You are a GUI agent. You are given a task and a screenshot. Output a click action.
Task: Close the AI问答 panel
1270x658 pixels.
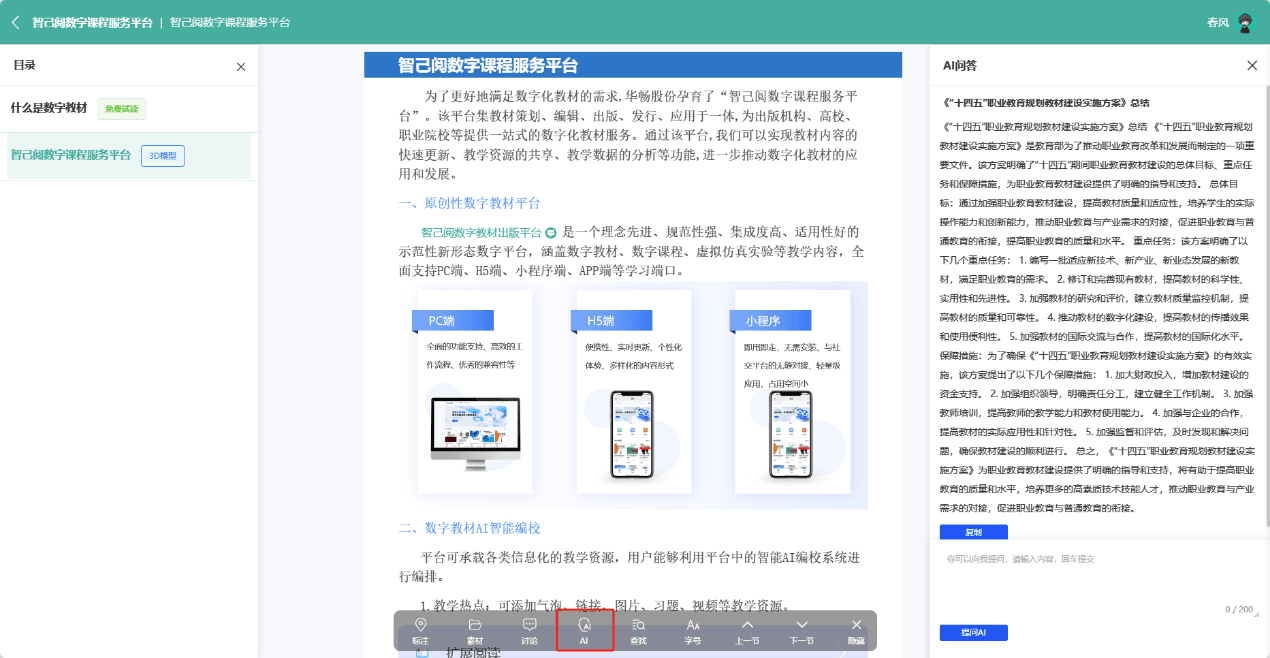click(x=1252, y=65)
